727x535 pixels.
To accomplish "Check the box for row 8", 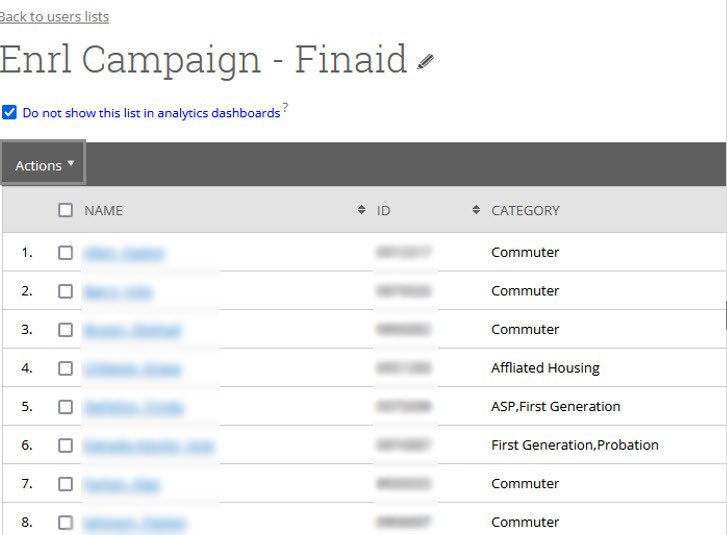I will point(65,522).
